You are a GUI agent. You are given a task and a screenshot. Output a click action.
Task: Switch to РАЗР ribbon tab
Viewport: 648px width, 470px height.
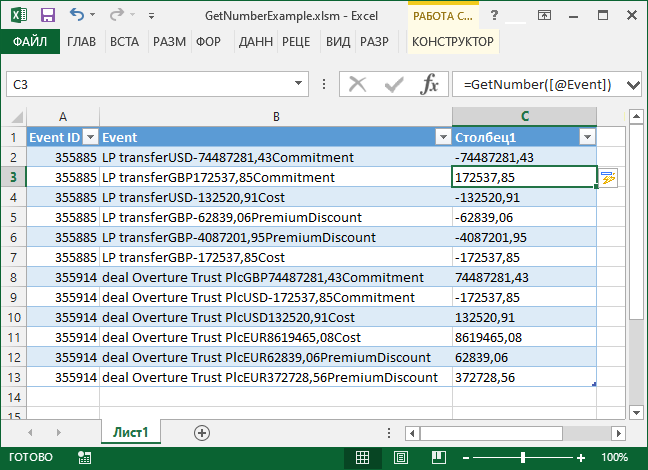374,41
